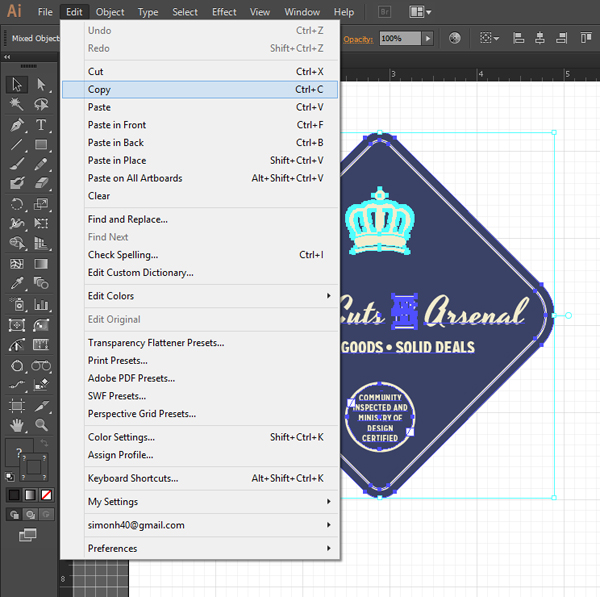Select the Lasso tool
The image size is (600, 597).
tap(41, 104)
